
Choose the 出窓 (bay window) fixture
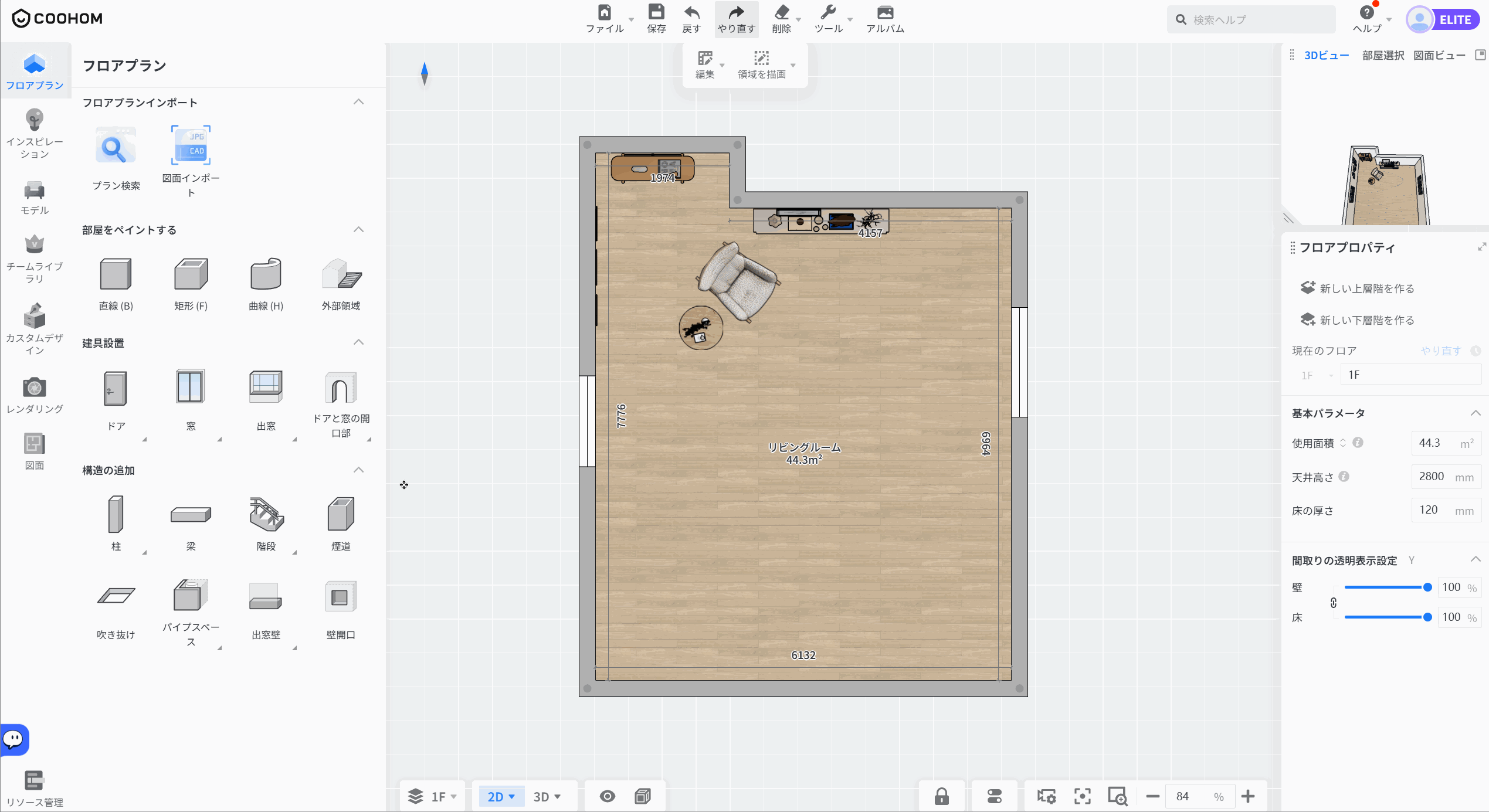pyautogui.click(x=266, y=387)
